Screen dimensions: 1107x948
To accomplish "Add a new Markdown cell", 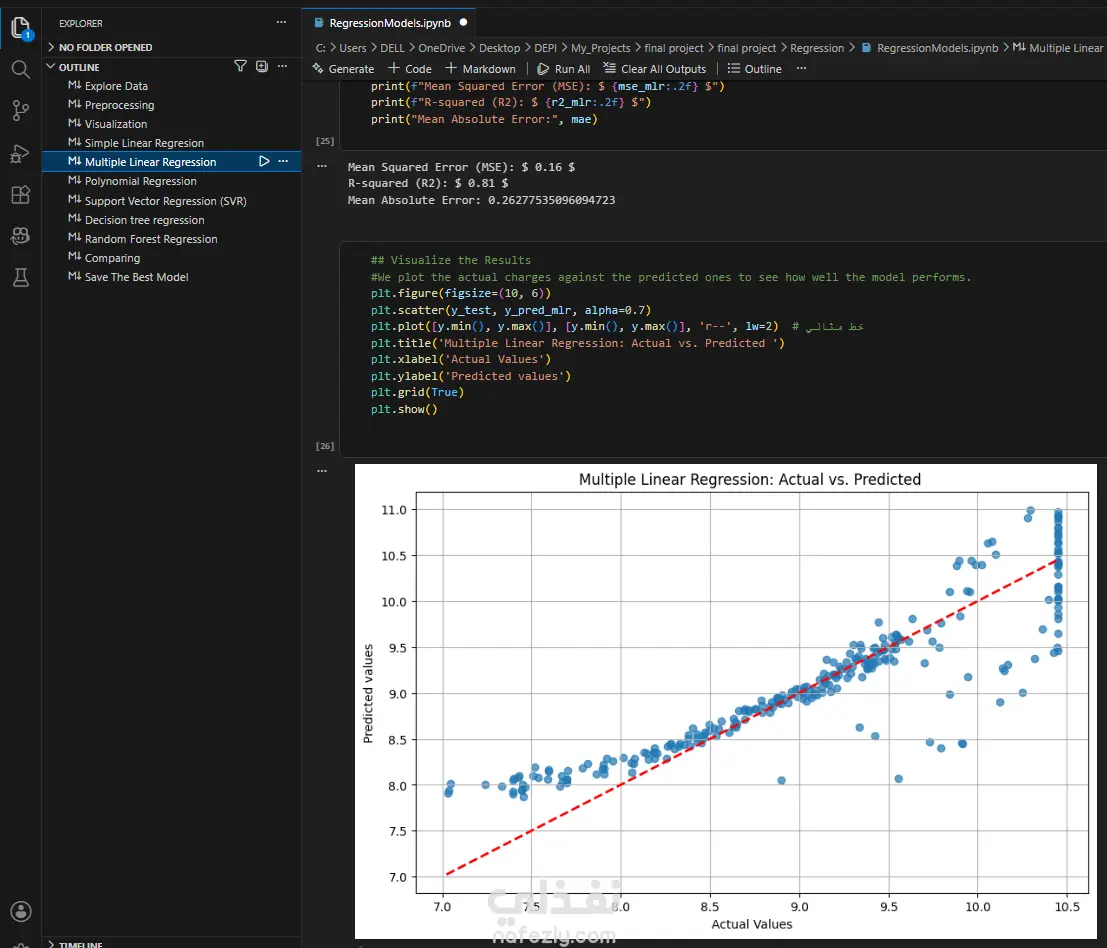I will 480,68.
